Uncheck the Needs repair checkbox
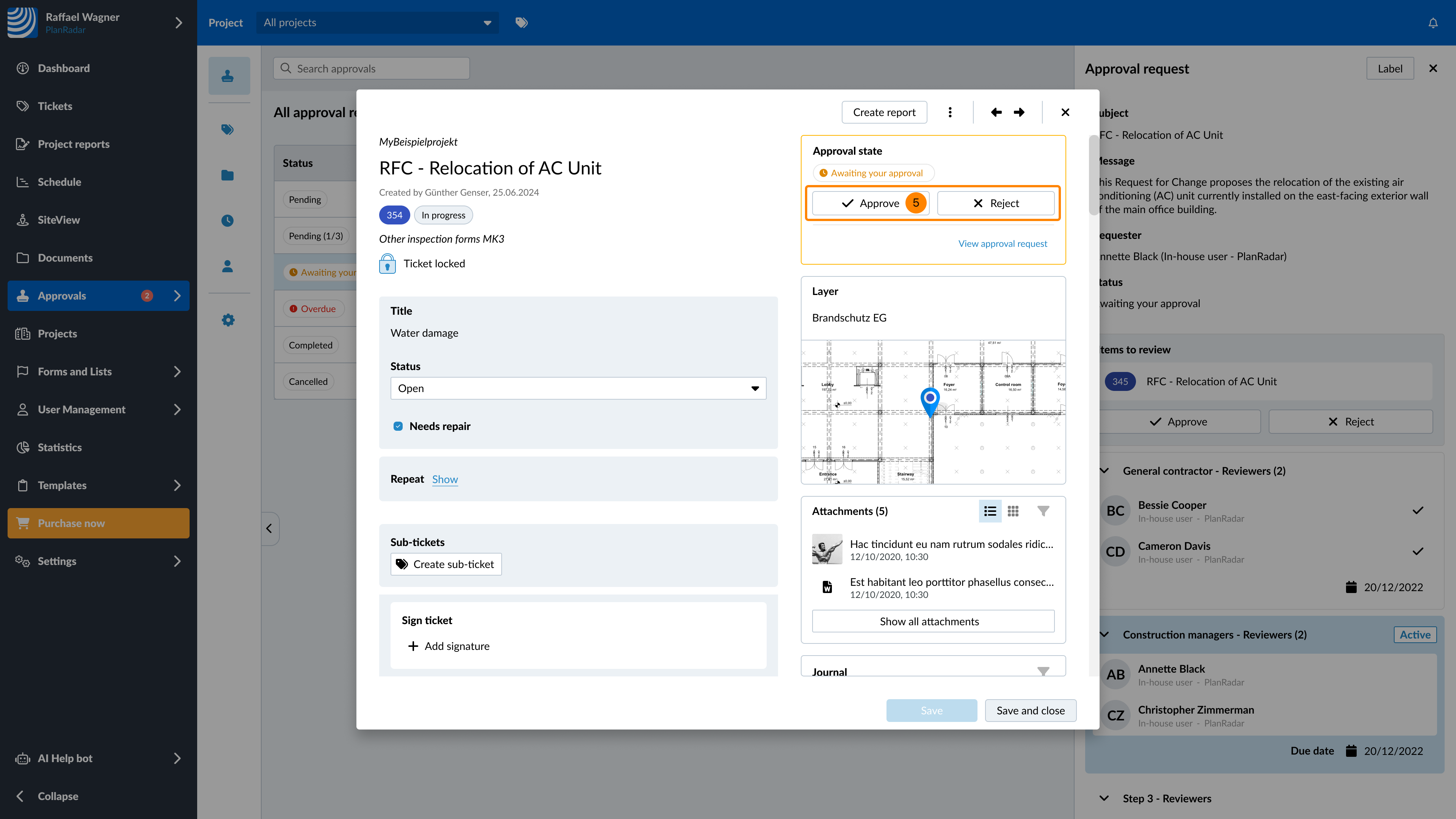 (x=398, y=426)
